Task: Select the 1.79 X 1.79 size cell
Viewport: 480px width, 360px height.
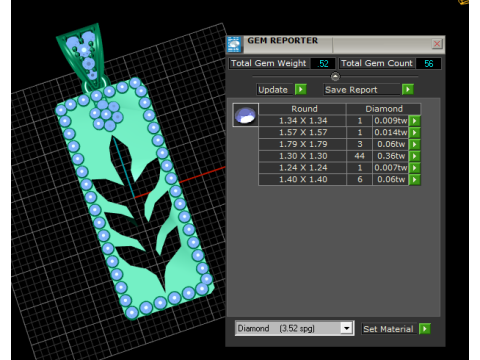Action: click(303, 144)
